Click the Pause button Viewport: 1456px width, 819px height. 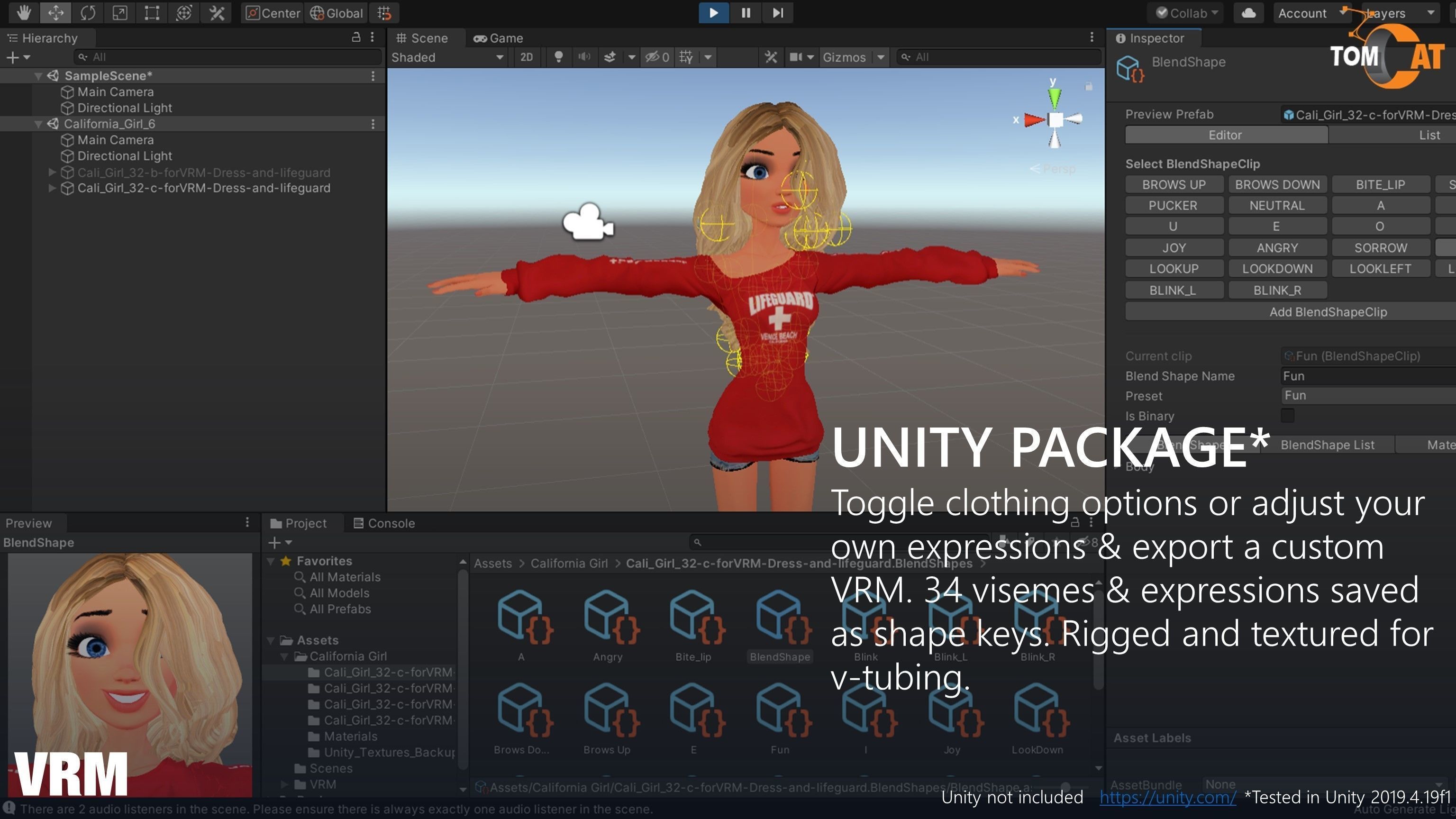[746, 12]
